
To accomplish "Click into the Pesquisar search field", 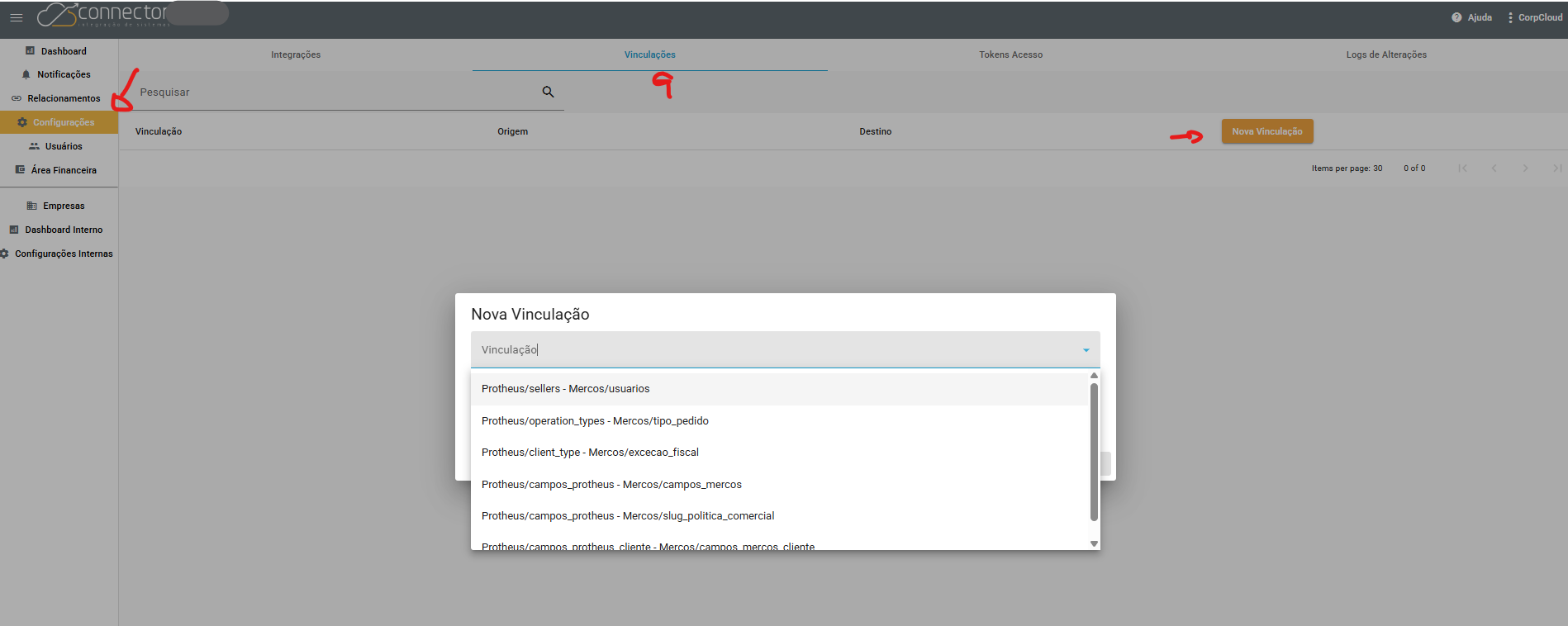I will point(330,92).
